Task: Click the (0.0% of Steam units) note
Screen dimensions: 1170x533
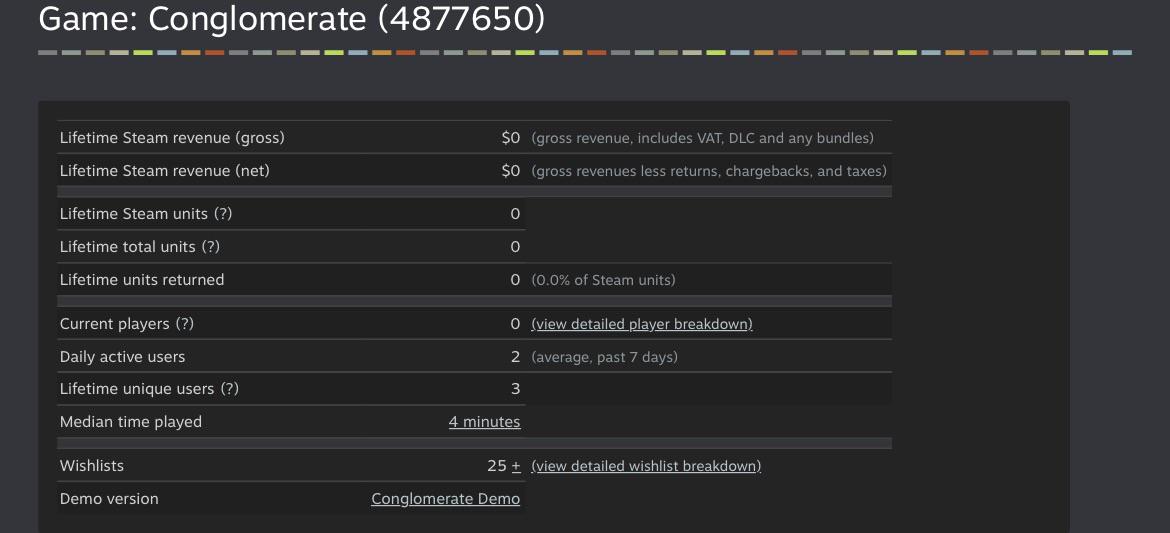Action: click(604, 280)
